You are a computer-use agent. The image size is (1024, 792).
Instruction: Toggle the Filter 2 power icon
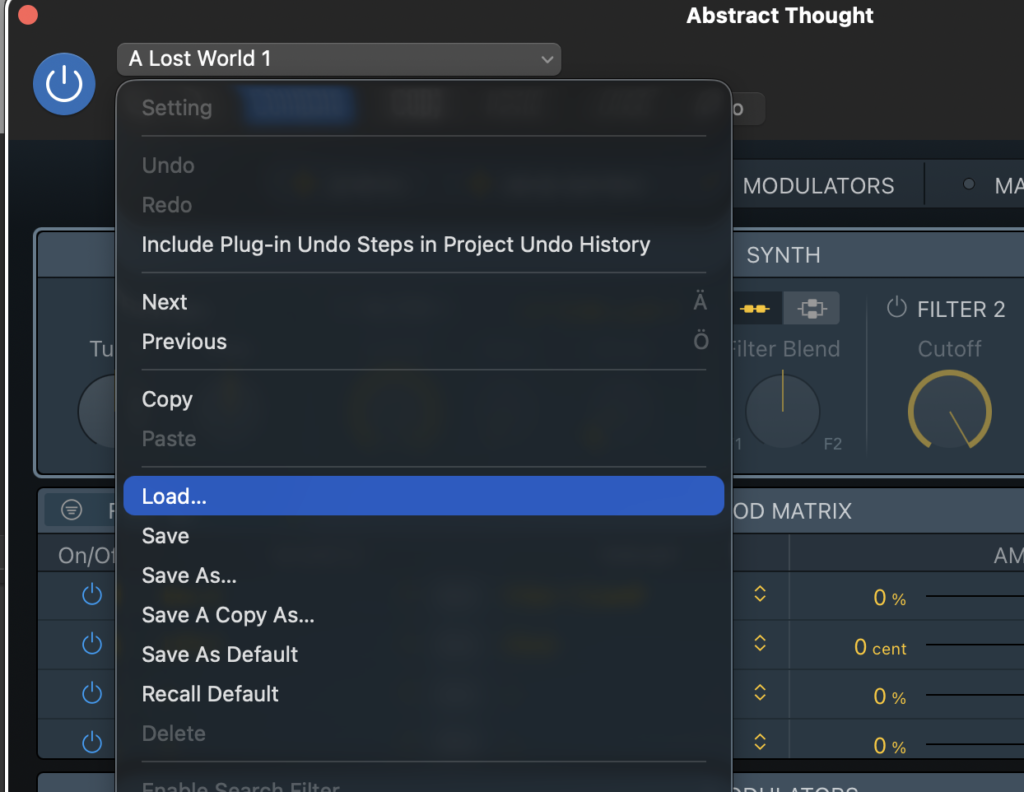[897, 308]
